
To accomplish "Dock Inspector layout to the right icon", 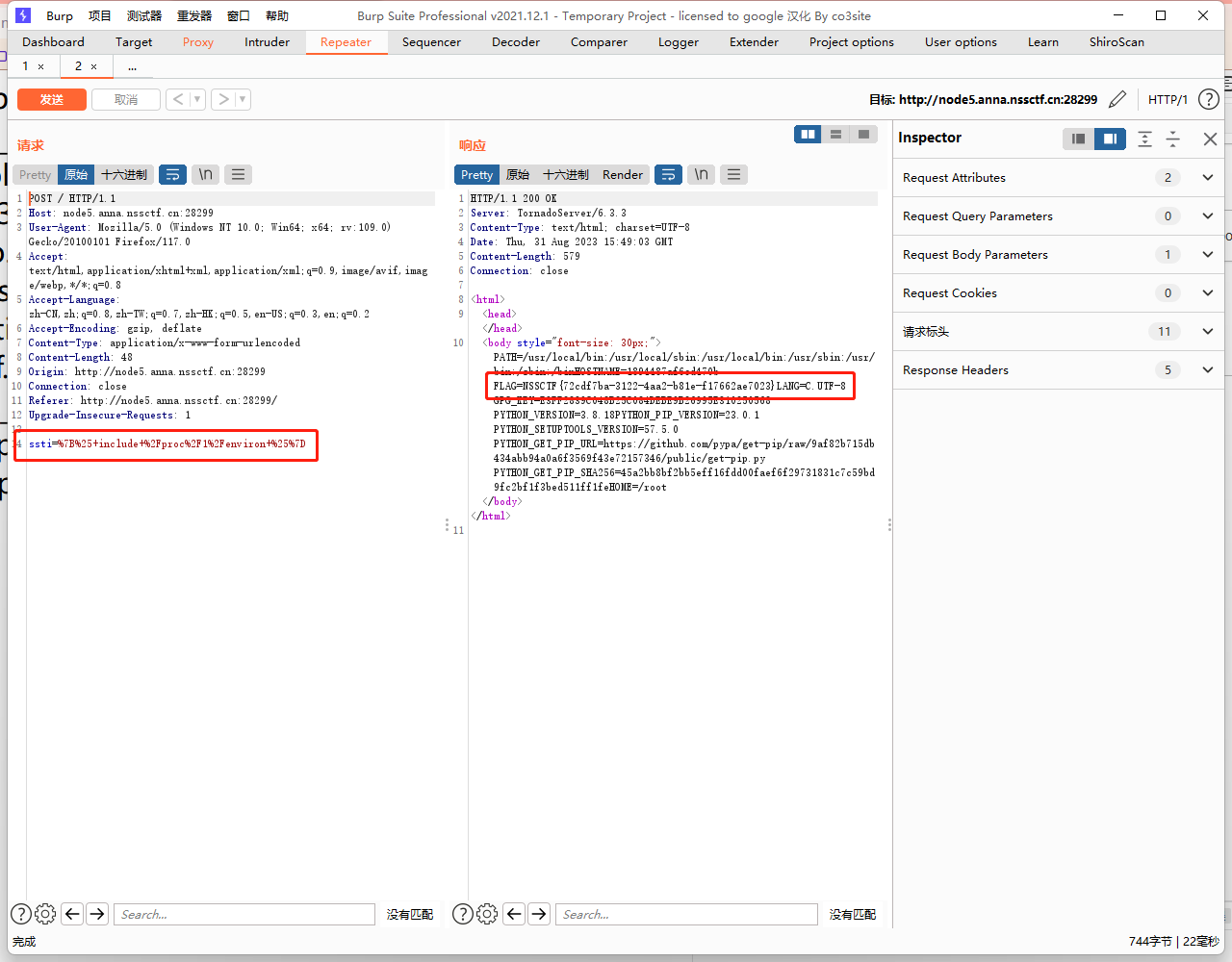I will pyautogui.click(x=1110, y=139).
